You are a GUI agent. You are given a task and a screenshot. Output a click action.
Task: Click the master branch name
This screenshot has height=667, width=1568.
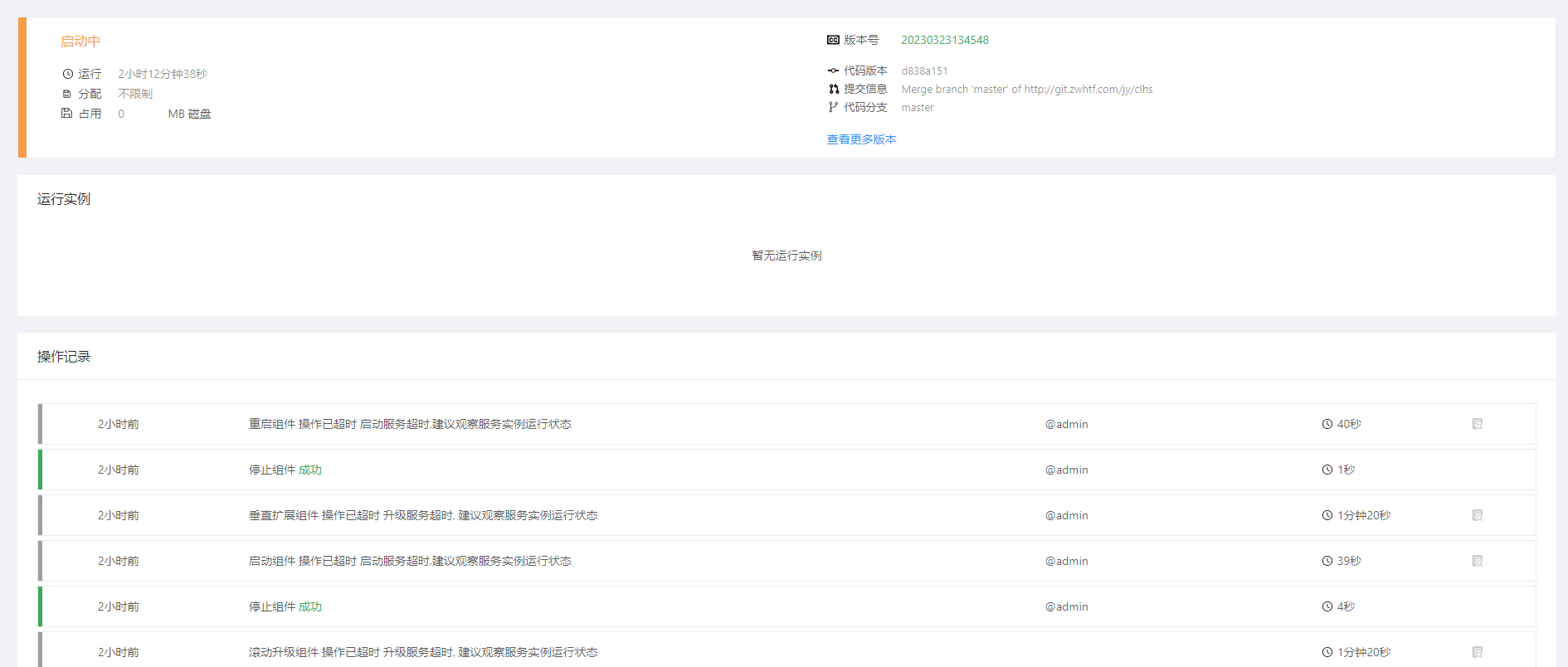pyautogui.click(x=918, y=107)
